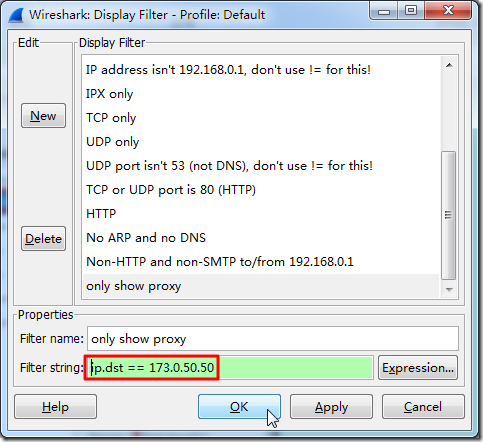Click the filter list scroll down arrow
The width and height of the screenshot is (483, 442).
click(x=449, y=289)
